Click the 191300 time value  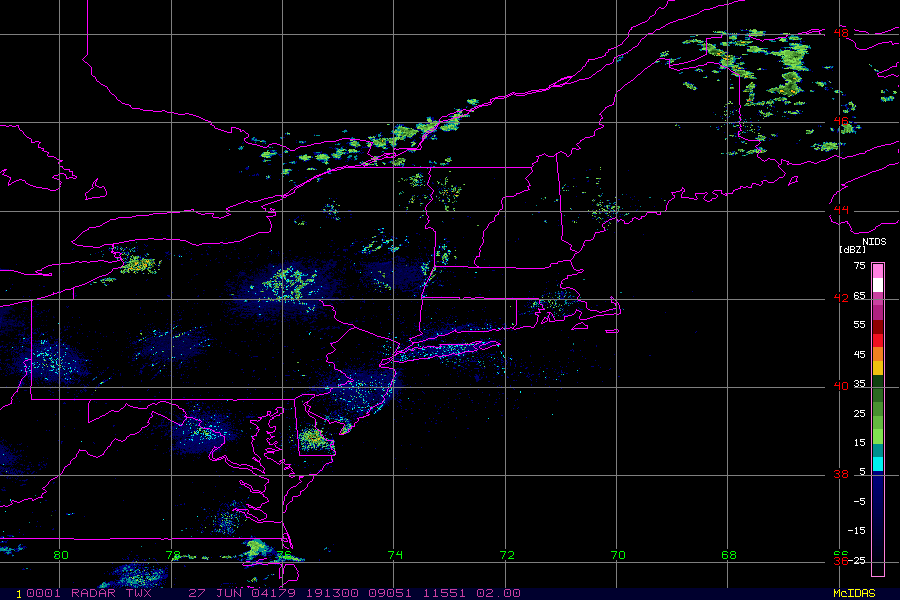click(x=332, y=593)
